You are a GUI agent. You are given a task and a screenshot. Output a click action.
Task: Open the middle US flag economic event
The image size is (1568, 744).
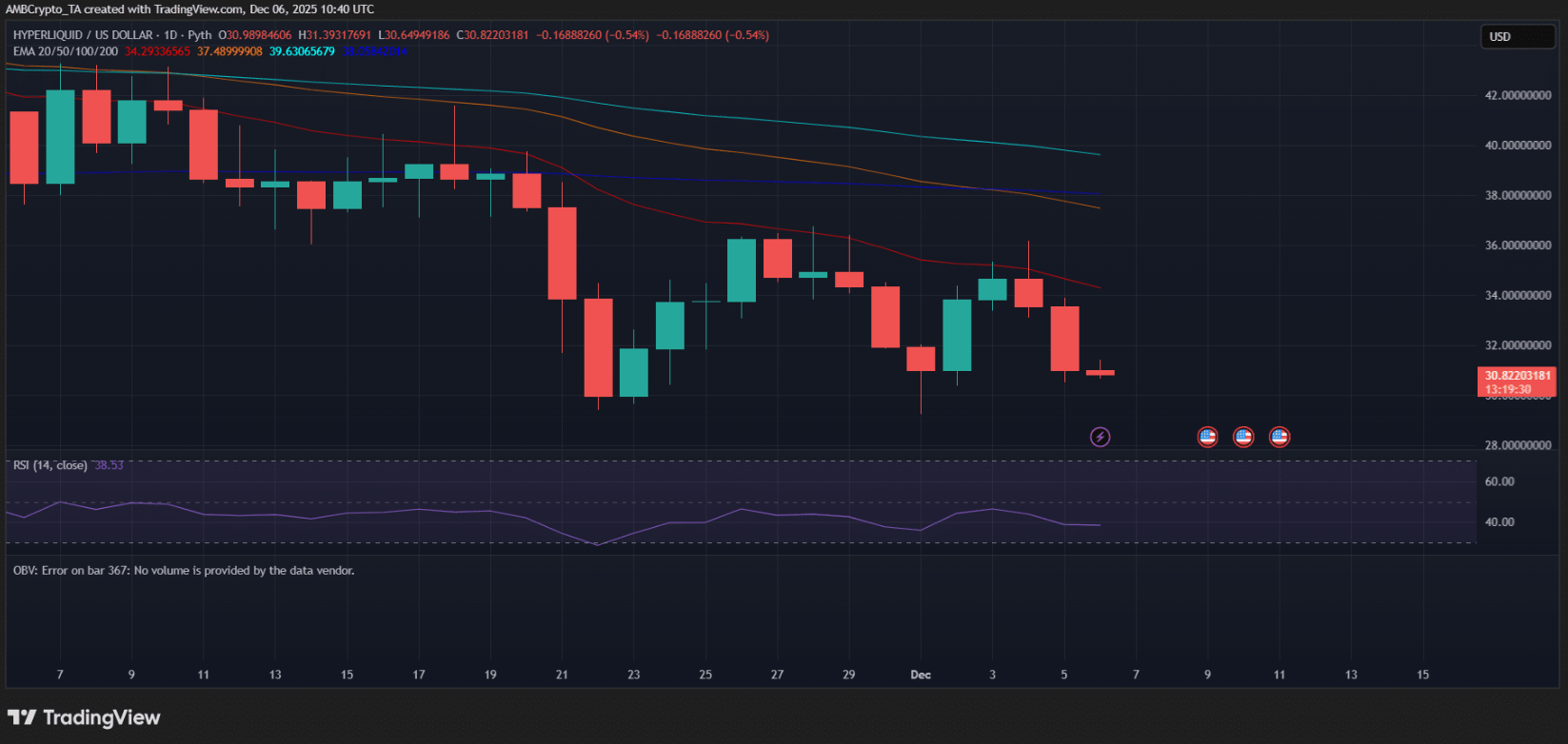click(1243, 437)
